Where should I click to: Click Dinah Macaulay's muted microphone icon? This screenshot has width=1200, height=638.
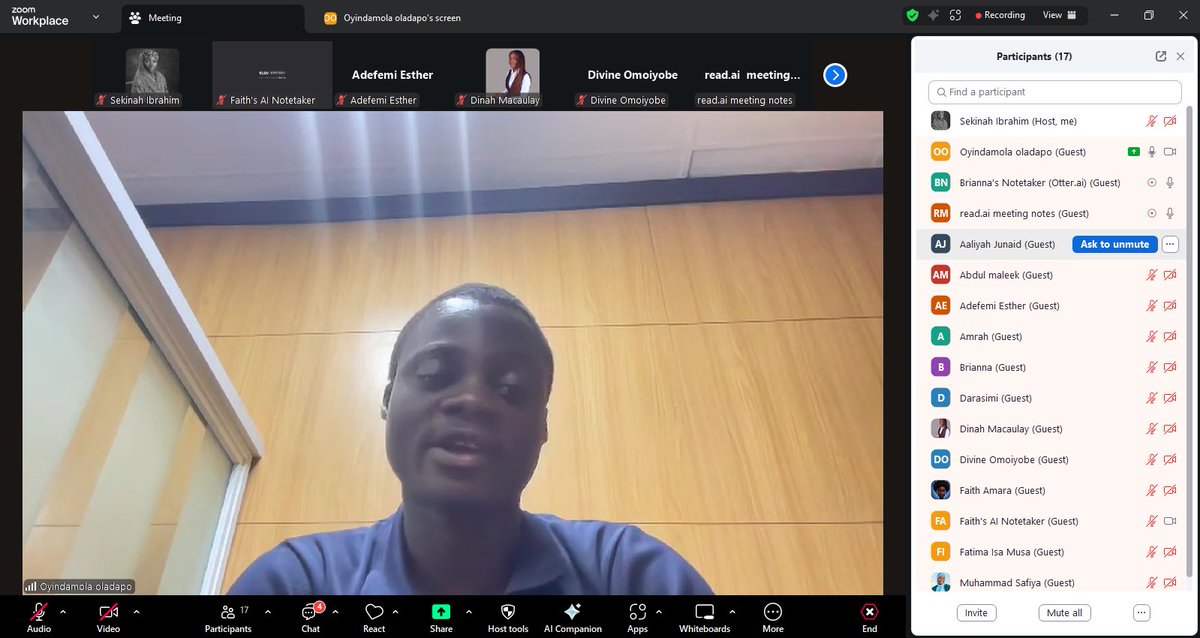(x=1152, y=429)
